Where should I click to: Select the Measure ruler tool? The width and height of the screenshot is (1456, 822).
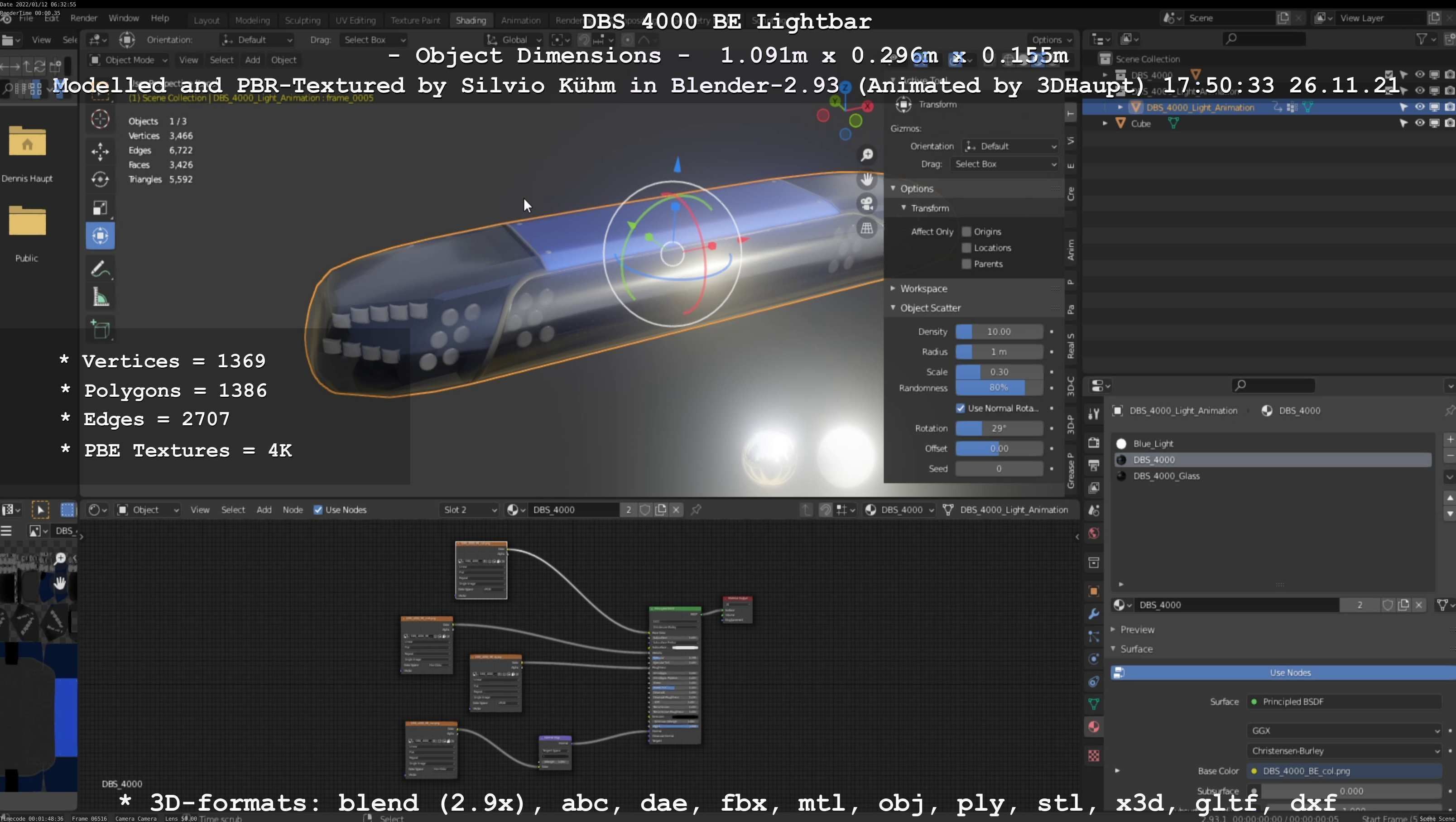pyautogui.click(x=100, y=298)
